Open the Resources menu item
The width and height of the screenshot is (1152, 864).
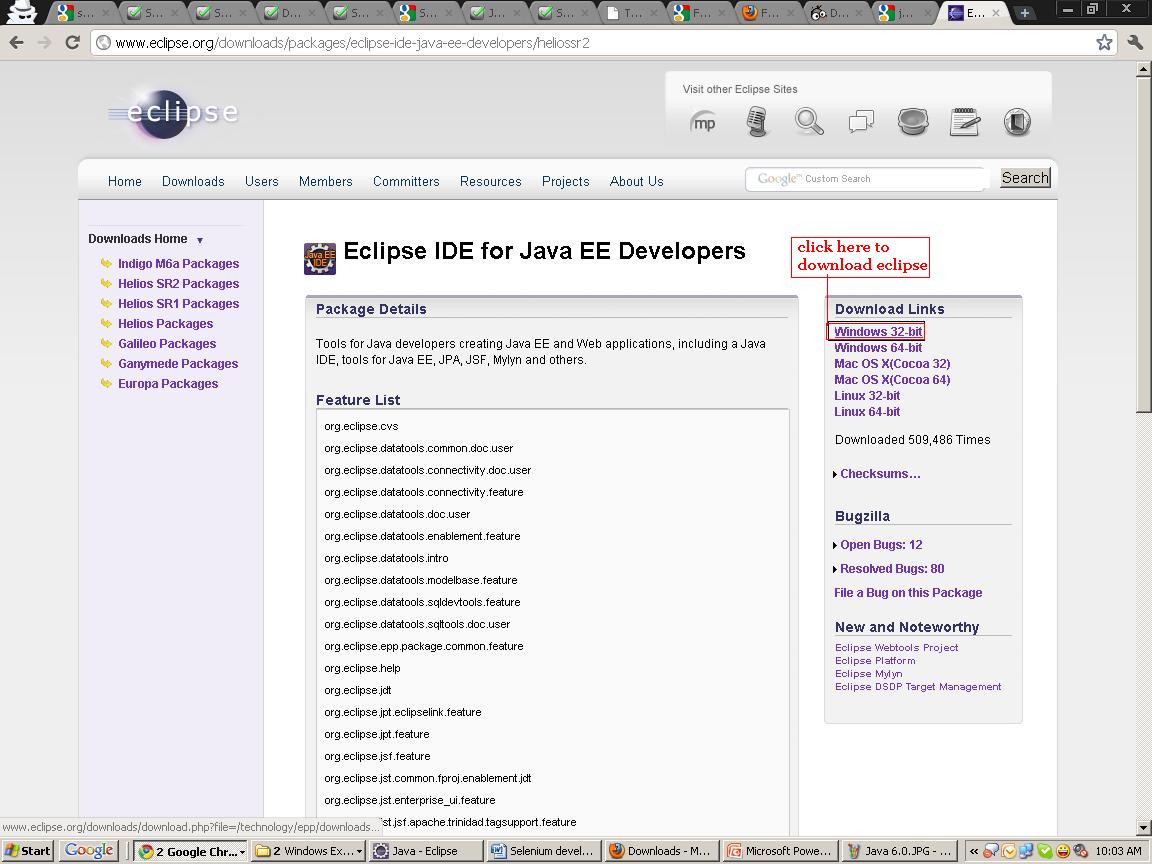pos(491,181)
